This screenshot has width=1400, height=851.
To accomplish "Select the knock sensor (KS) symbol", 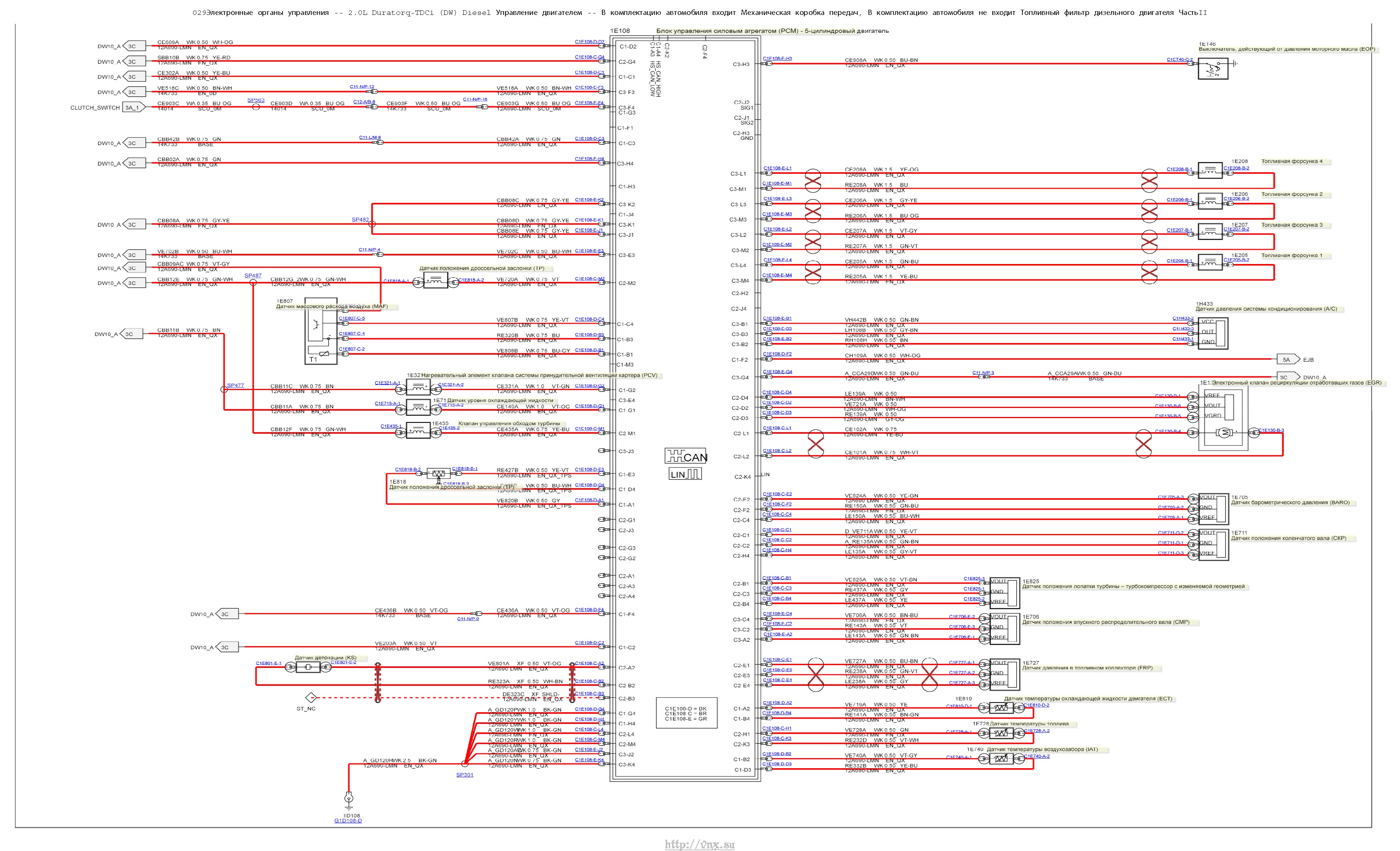I will (308, 668).
